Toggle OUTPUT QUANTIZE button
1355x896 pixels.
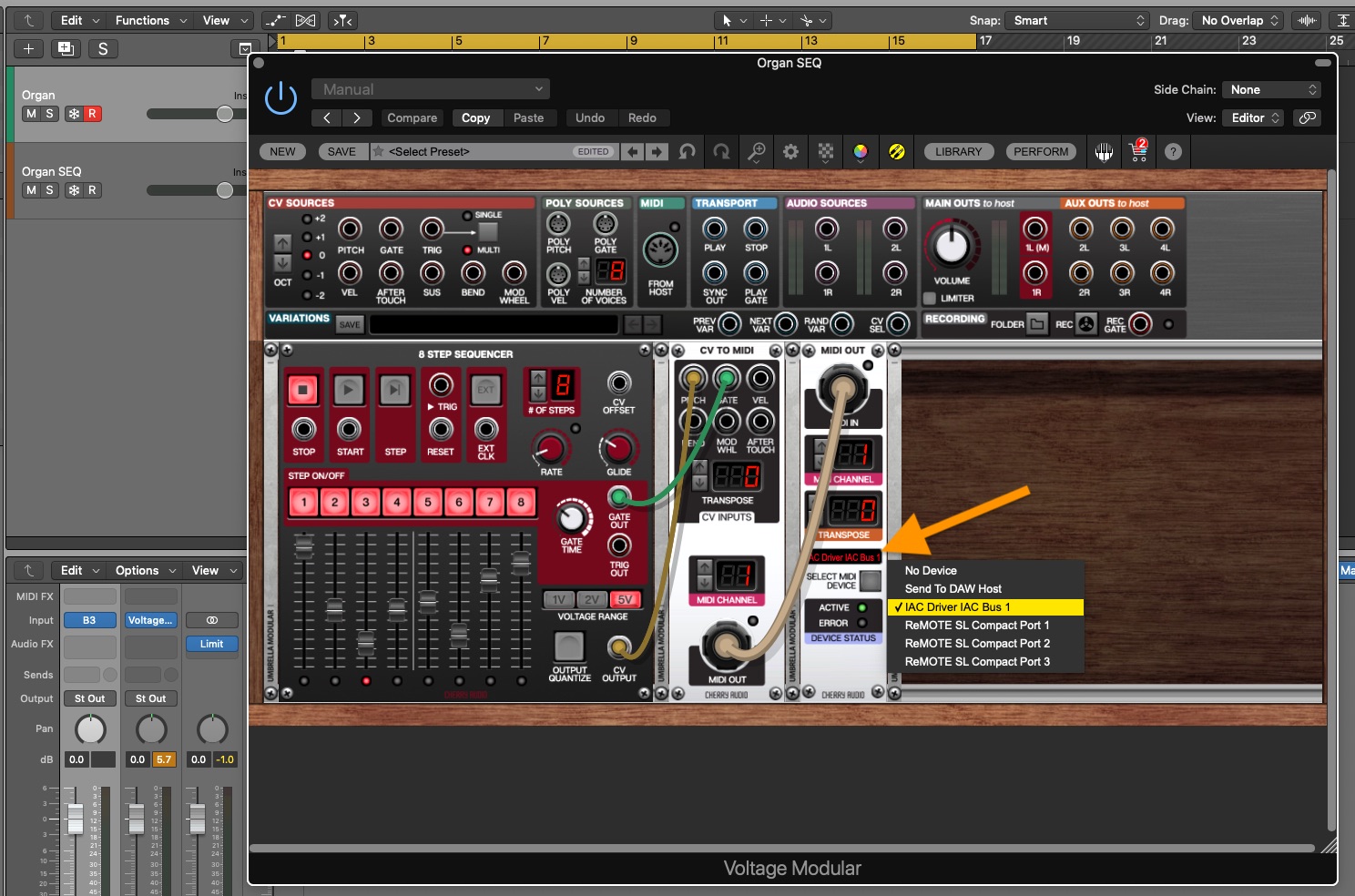(569, 647)
